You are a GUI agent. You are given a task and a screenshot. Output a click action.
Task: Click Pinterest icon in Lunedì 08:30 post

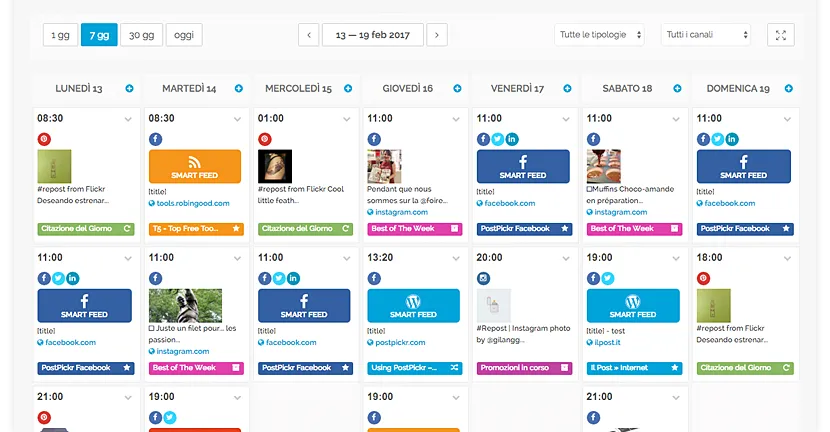(44, 139)
